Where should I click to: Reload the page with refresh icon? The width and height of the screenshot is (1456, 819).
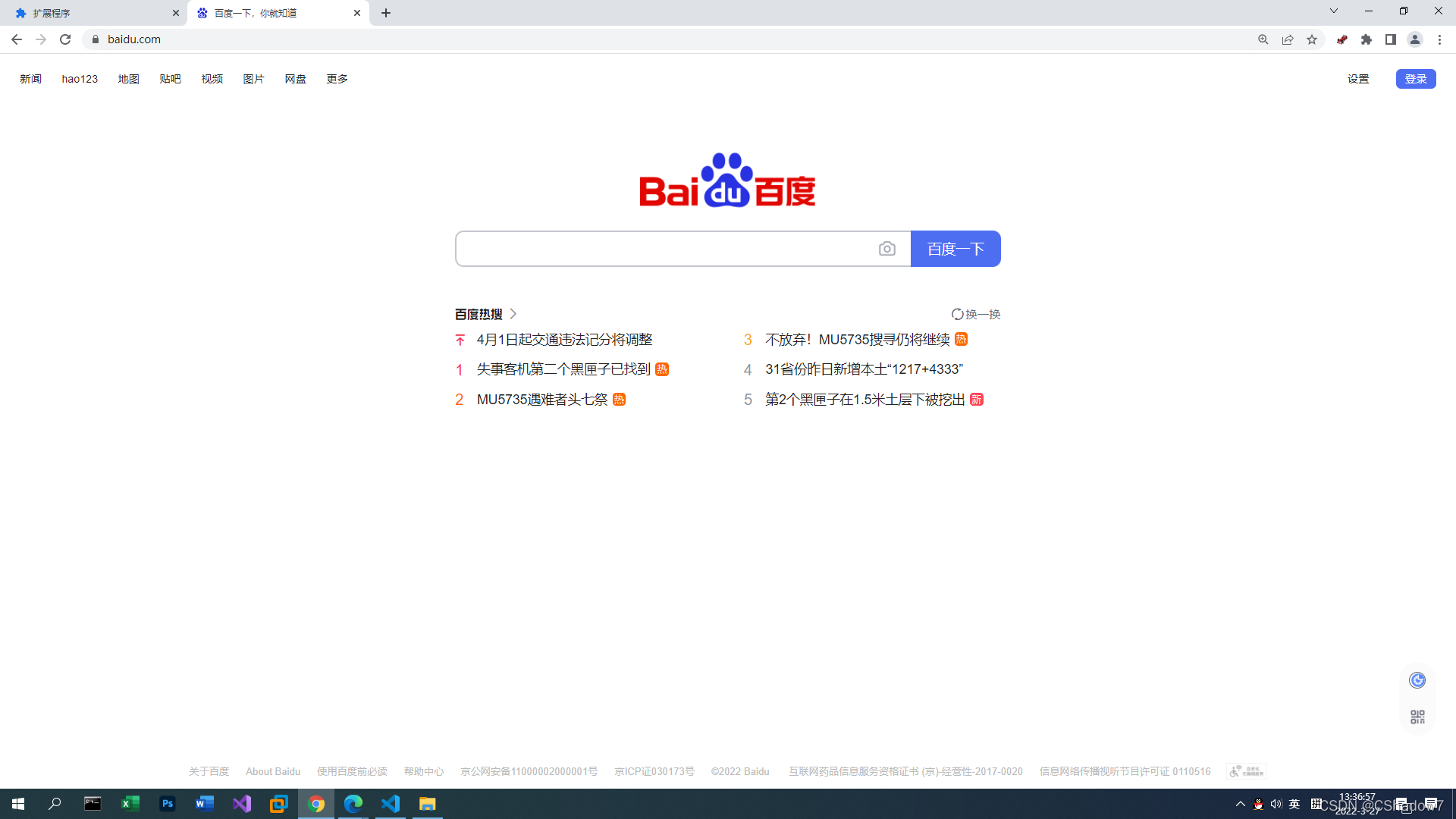point(65,39)
